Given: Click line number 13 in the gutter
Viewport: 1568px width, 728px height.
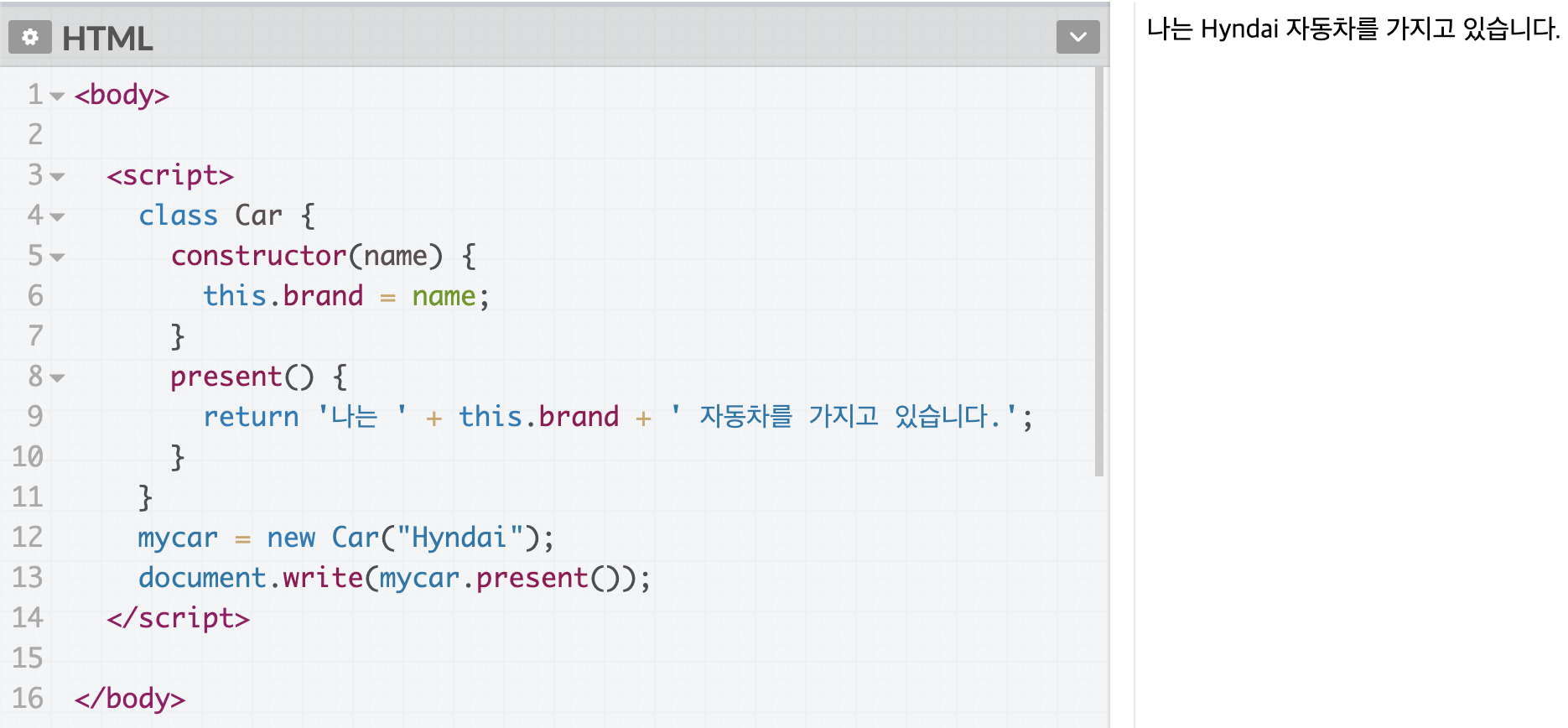Looking at the screenshot, I should coord(28,578).
